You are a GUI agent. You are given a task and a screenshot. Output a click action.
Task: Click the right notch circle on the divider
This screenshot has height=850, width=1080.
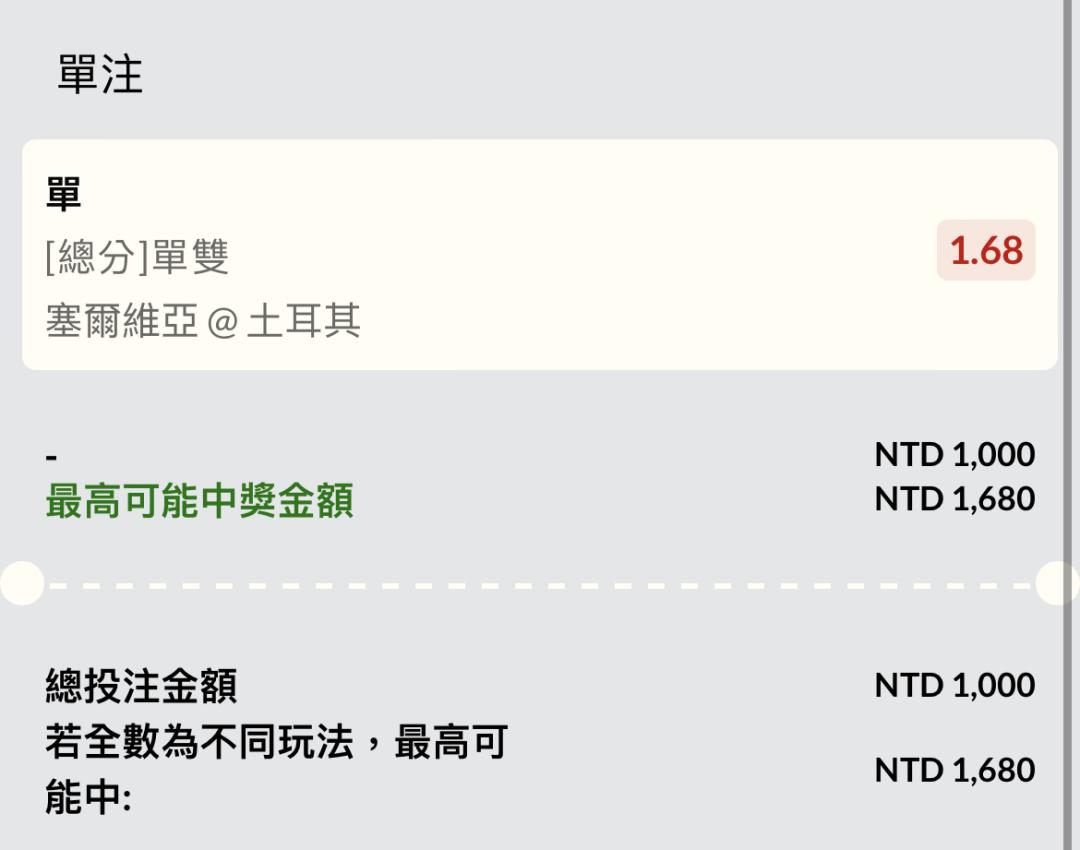pos(1058,583)
